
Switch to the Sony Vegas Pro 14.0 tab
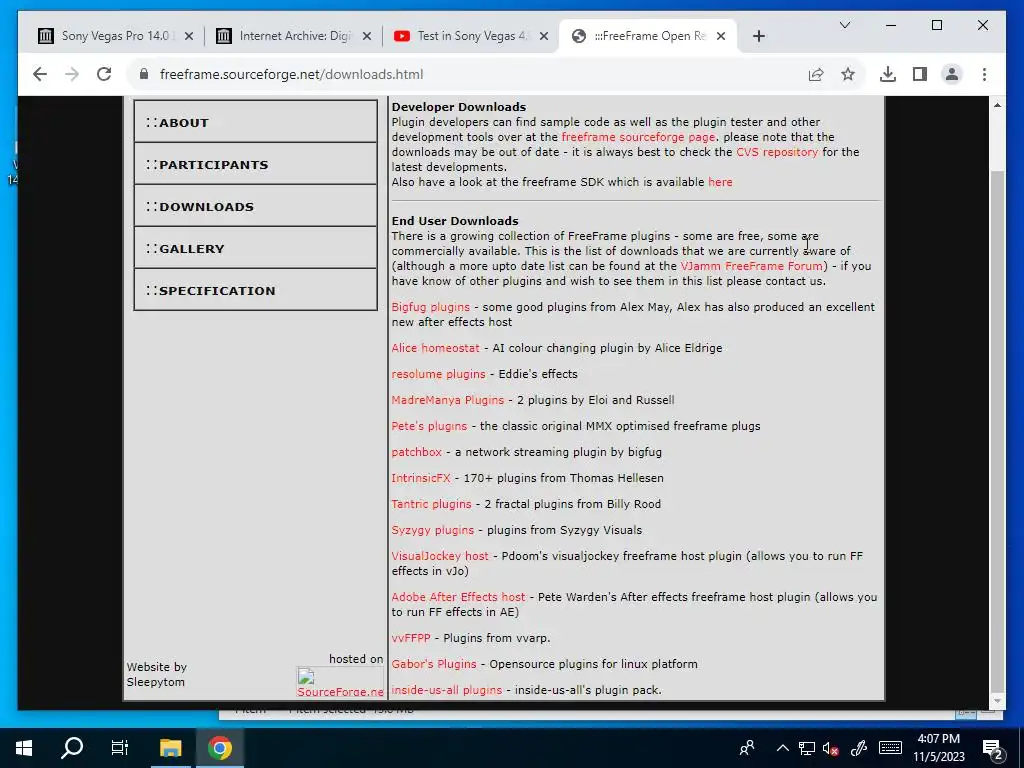(x=116, y=36)
